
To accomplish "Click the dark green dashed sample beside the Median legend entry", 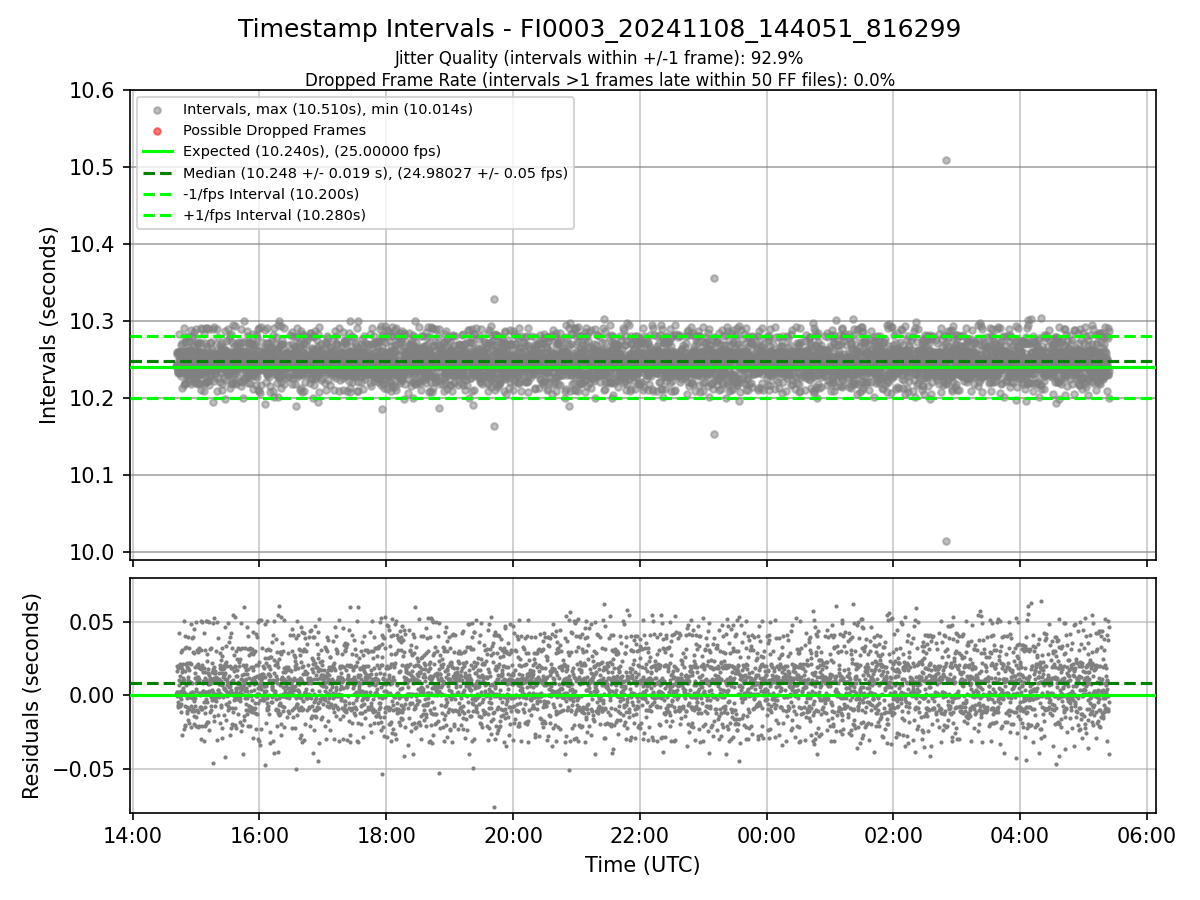I will 157,173.
